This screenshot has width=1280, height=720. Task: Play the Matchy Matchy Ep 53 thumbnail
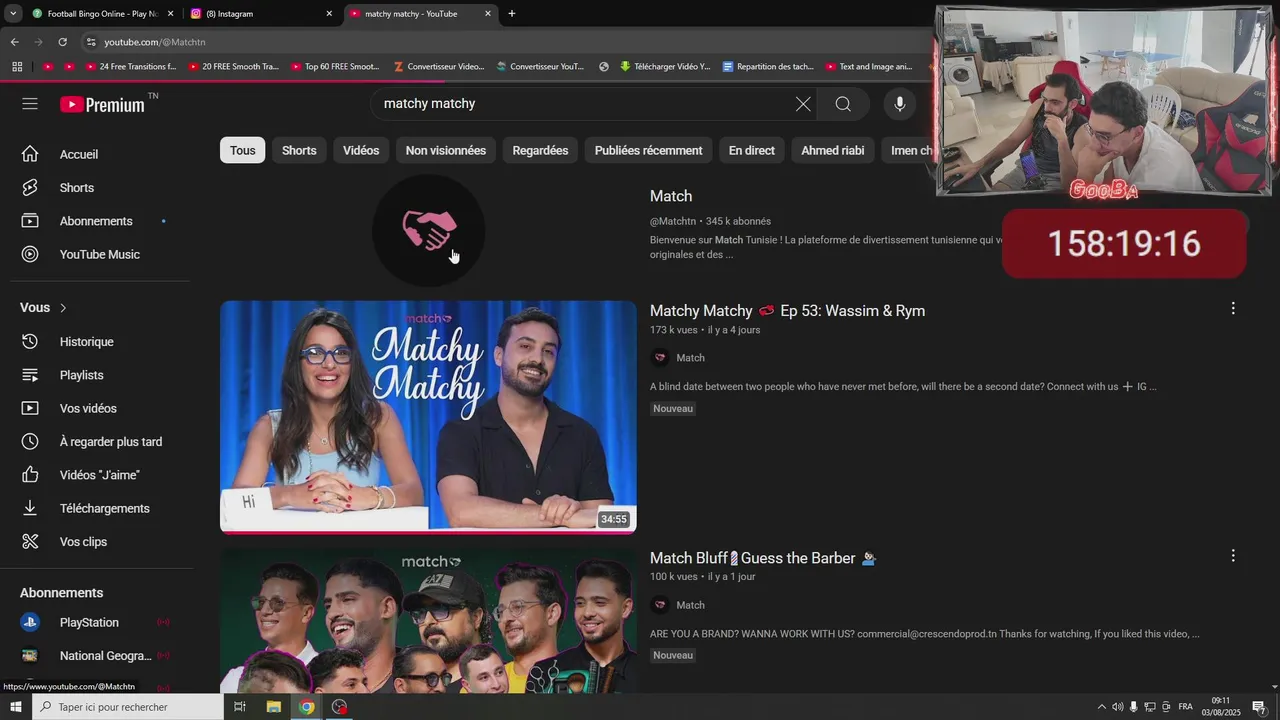[428, 417]
